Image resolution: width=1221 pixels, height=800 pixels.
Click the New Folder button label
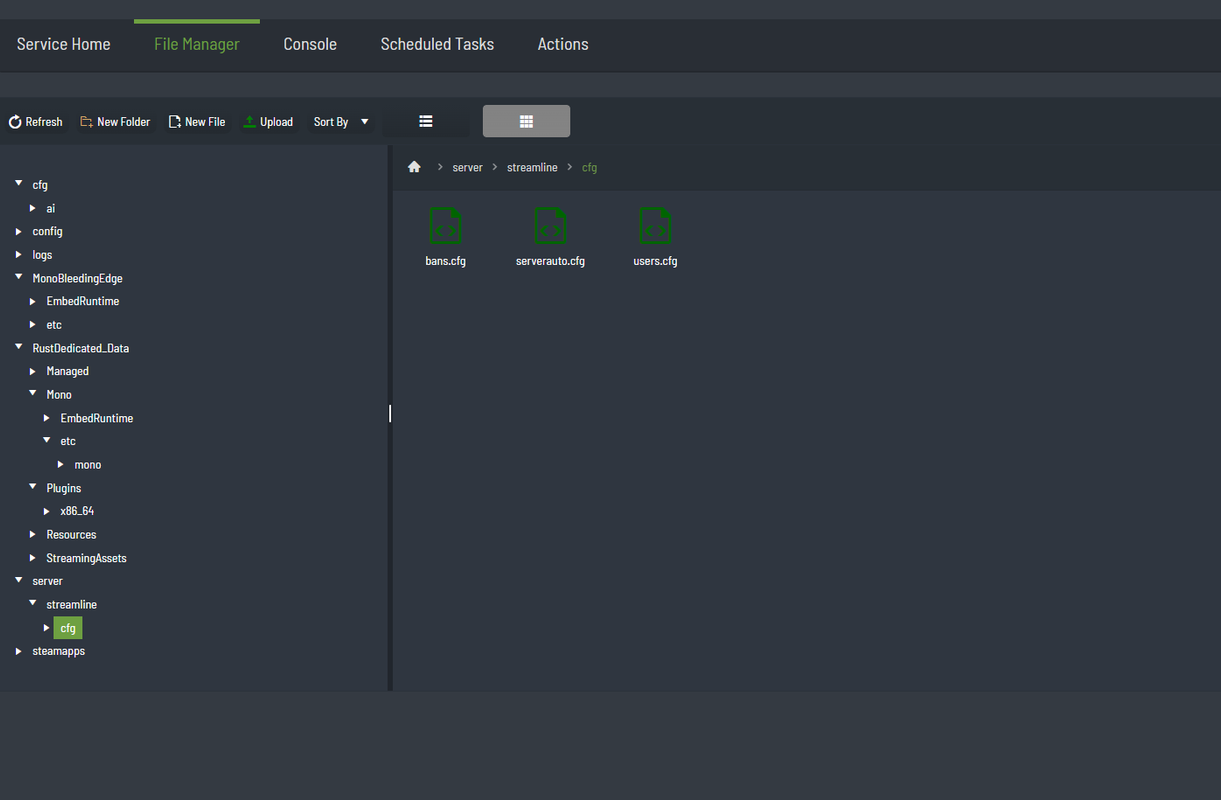click(123, 122)
